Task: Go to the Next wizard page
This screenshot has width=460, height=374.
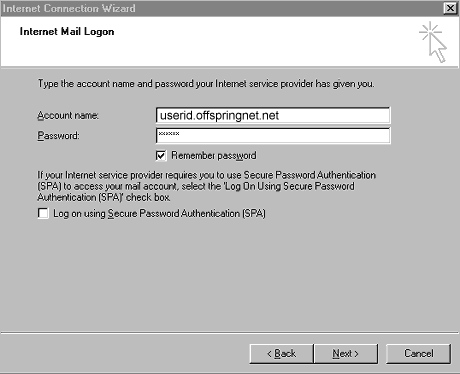Action: coord(346,354)
